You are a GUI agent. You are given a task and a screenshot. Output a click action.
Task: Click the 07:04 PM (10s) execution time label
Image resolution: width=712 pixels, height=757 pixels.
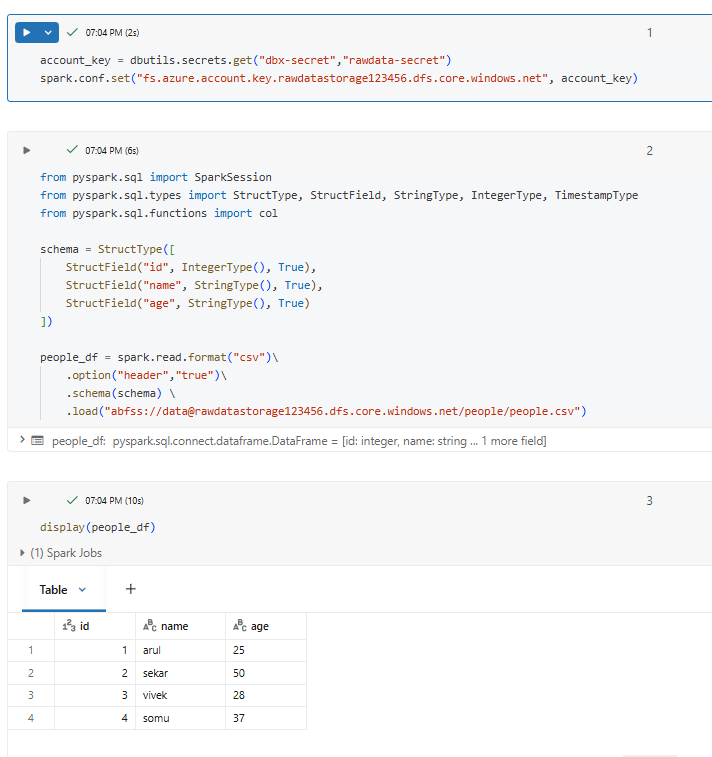click(114, 500)
